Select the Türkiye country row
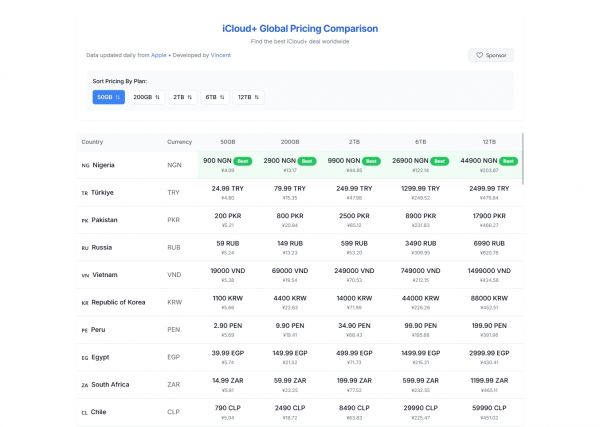 [300, 192]
